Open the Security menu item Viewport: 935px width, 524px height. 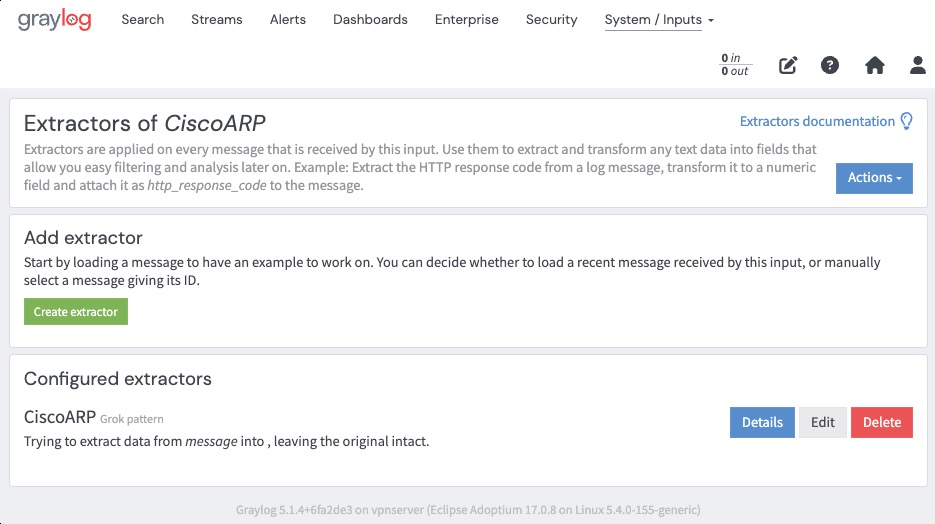click(x=552, y=20)
